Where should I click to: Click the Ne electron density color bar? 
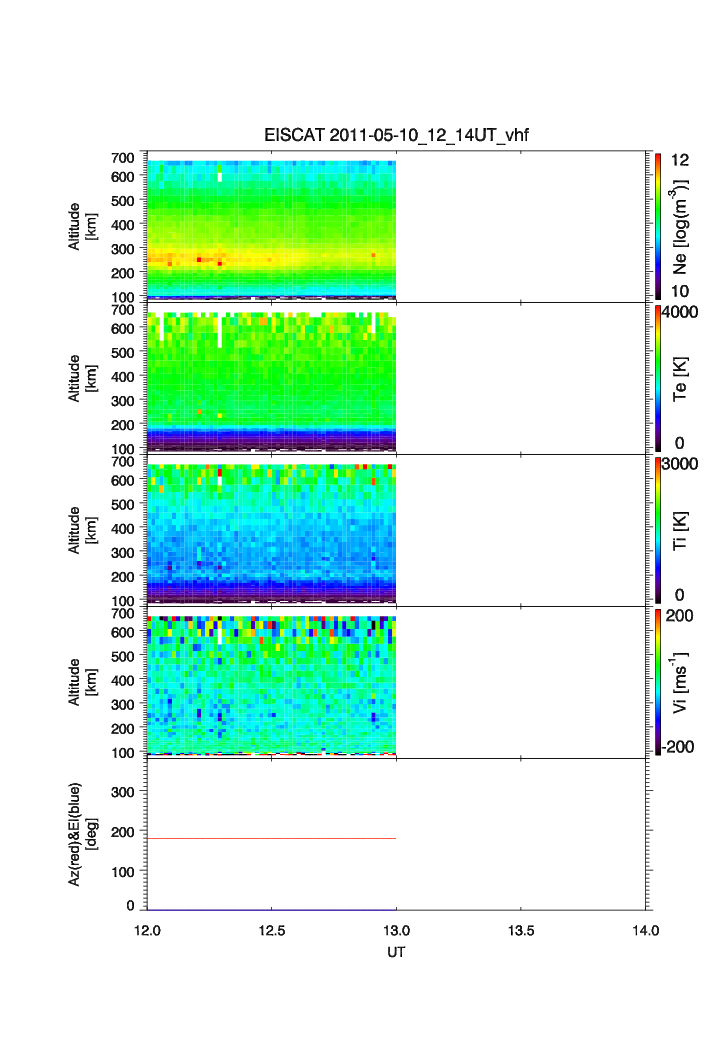[x=658, y=226]
